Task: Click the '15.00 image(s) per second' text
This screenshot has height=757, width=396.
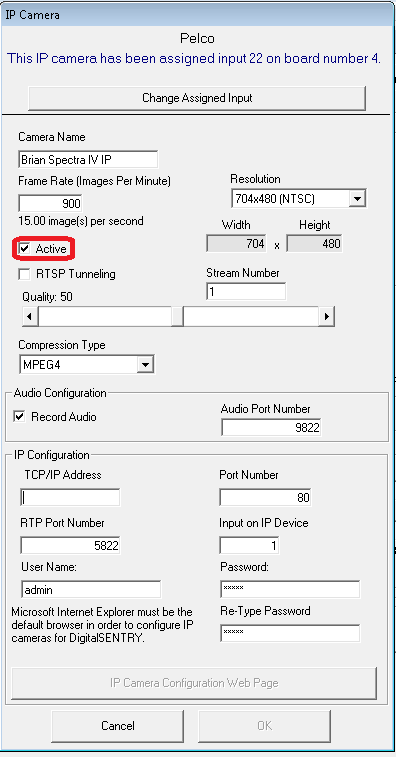Action: coord(81,221)
